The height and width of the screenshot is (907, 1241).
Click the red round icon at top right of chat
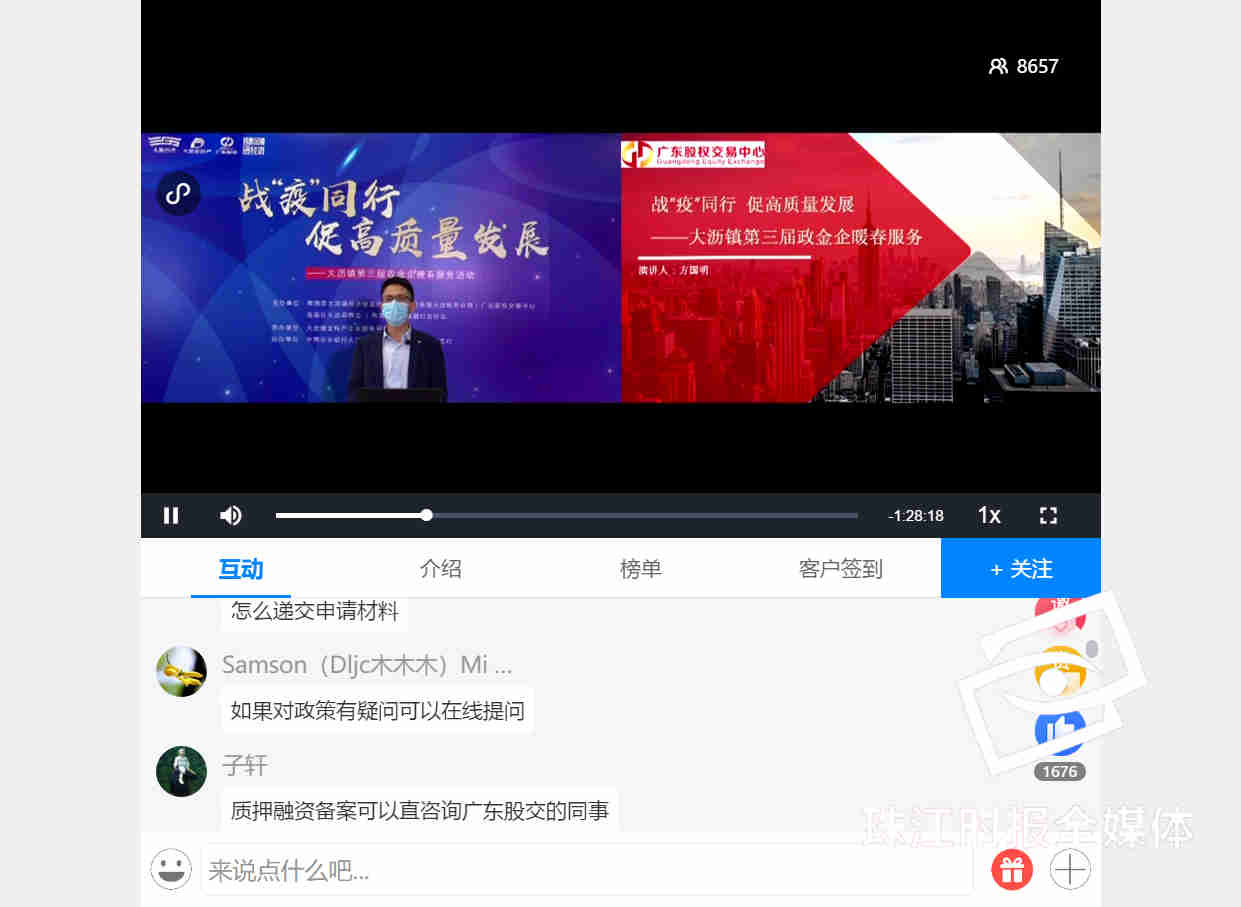pyautogui.click(x=1060, y=612)
